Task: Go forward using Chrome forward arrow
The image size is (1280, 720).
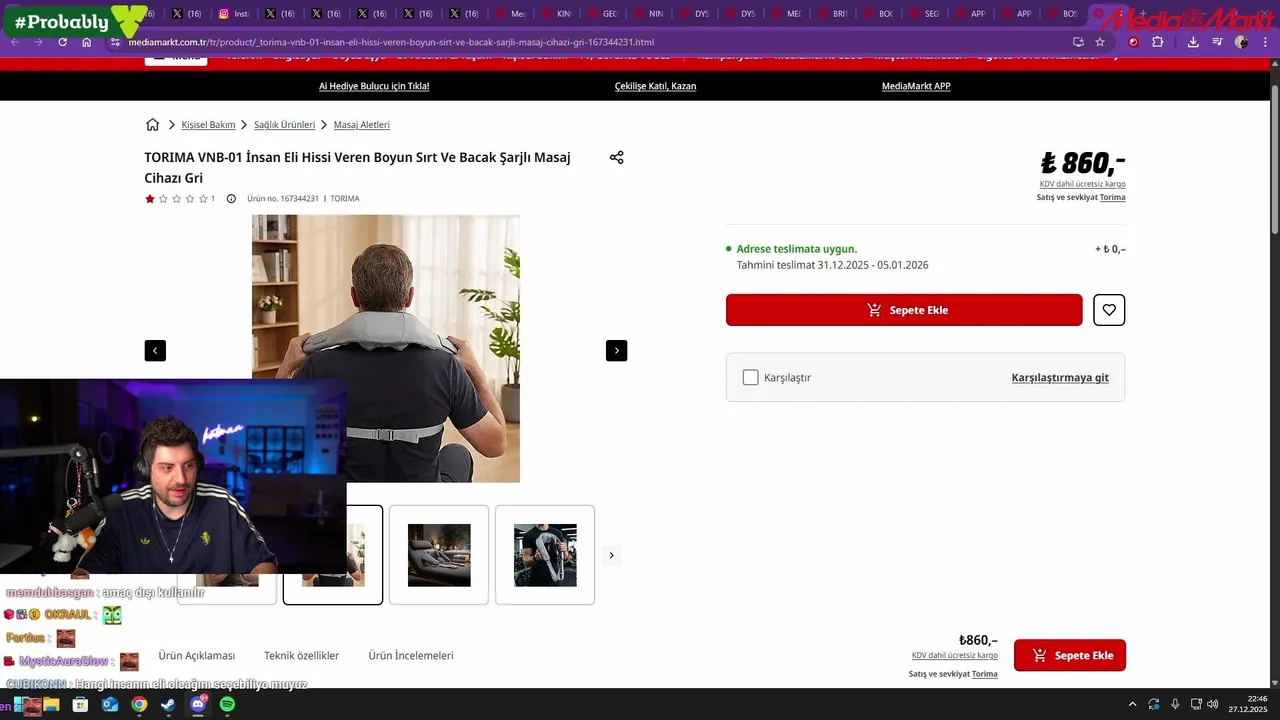Action: pos(38,42)
